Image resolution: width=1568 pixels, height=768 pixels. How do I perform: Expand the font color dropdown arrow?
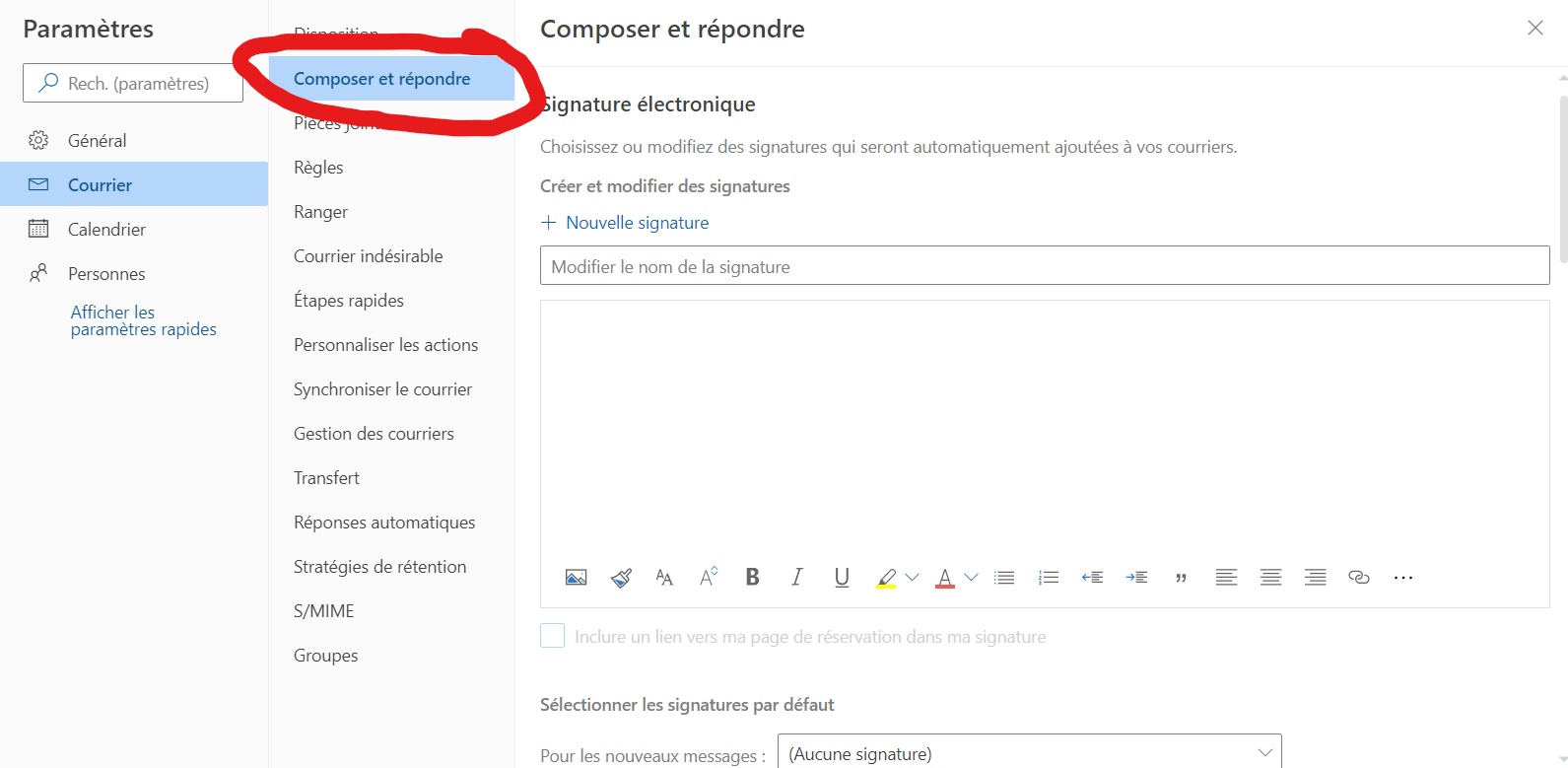pyautogui.click(x=971, y=578)
